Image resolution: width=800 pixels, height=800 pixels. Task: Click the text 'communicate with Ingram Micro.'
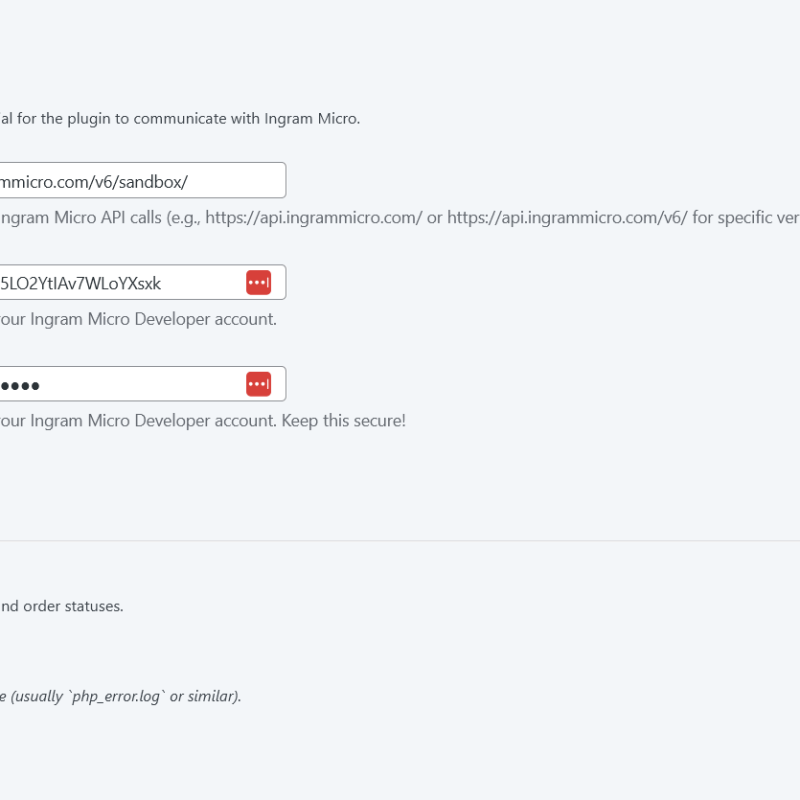tap(247, 119)
